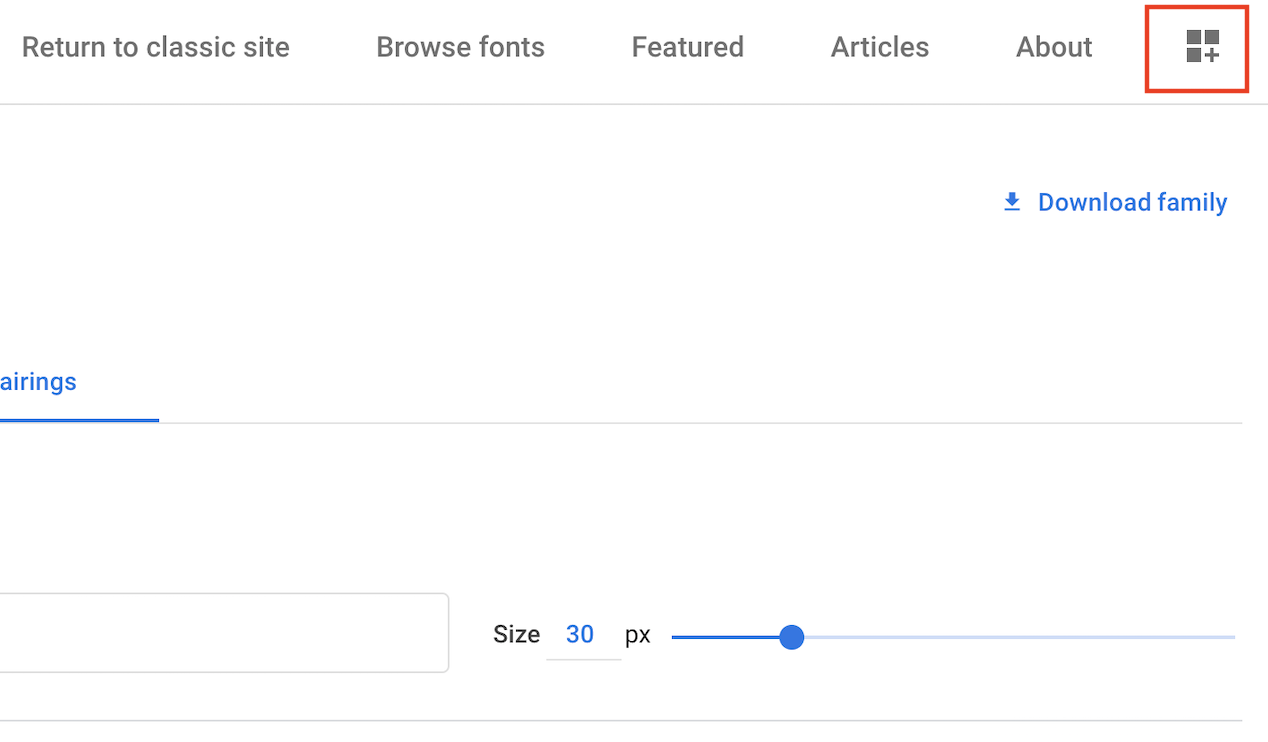Open the selected families grid icon
The height and width of the screenshot is (742, 1268).
coord(1202,46)
